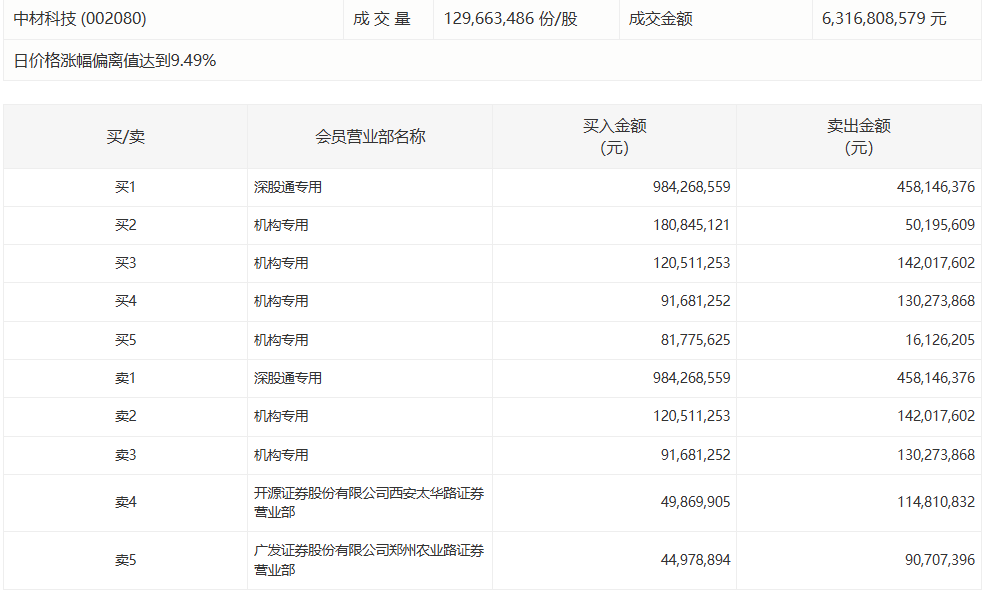The height and width of the screenshot is (594, 984).
Task: Select the 买3 row label
Action: [x=125, y=263]
